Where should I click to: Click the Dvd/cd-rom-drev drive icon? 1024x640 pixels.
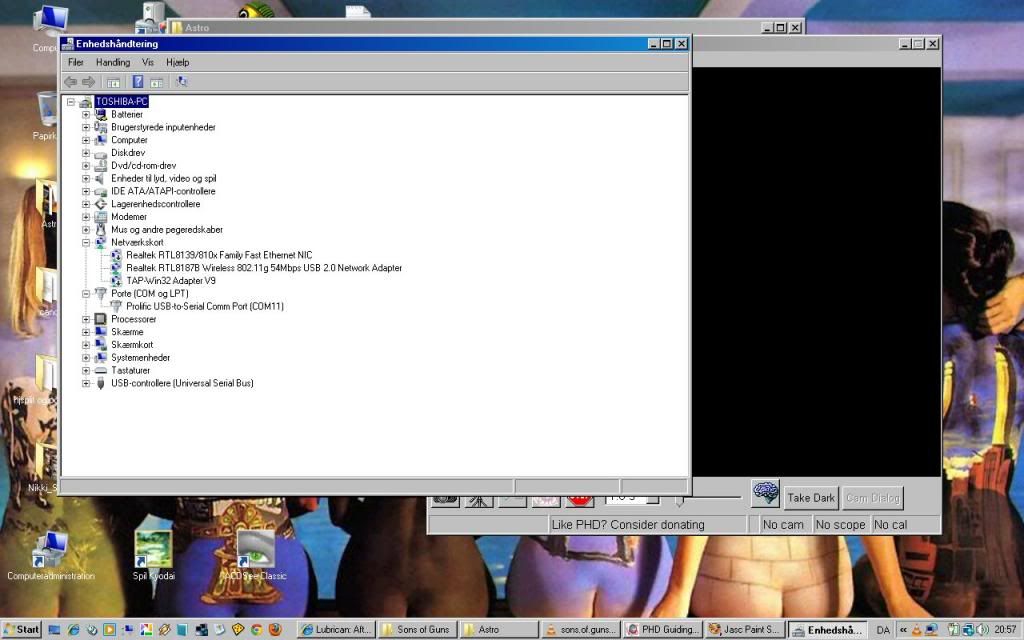(101, 166)
